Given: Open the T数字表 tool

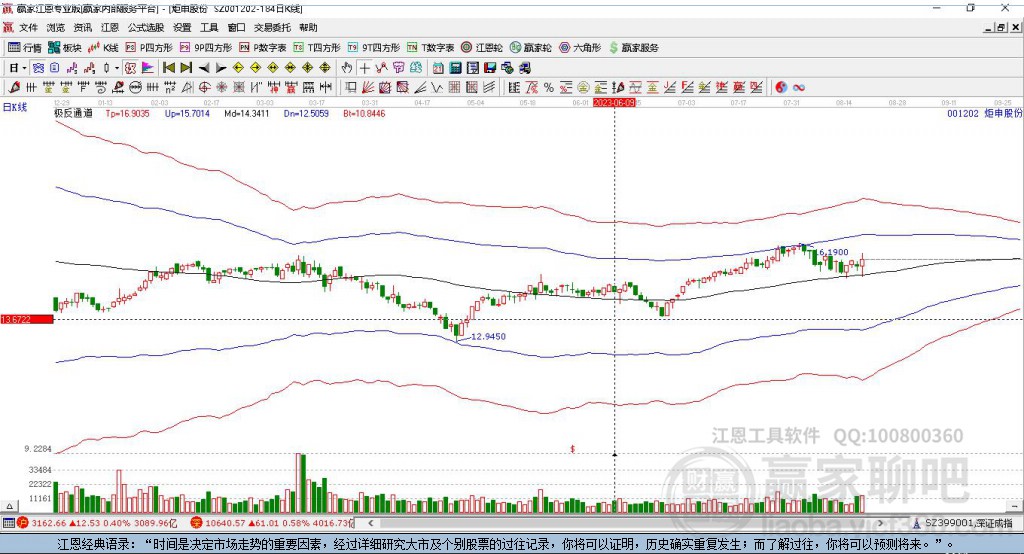Looking at the screenshot, I should pos(430,48).
